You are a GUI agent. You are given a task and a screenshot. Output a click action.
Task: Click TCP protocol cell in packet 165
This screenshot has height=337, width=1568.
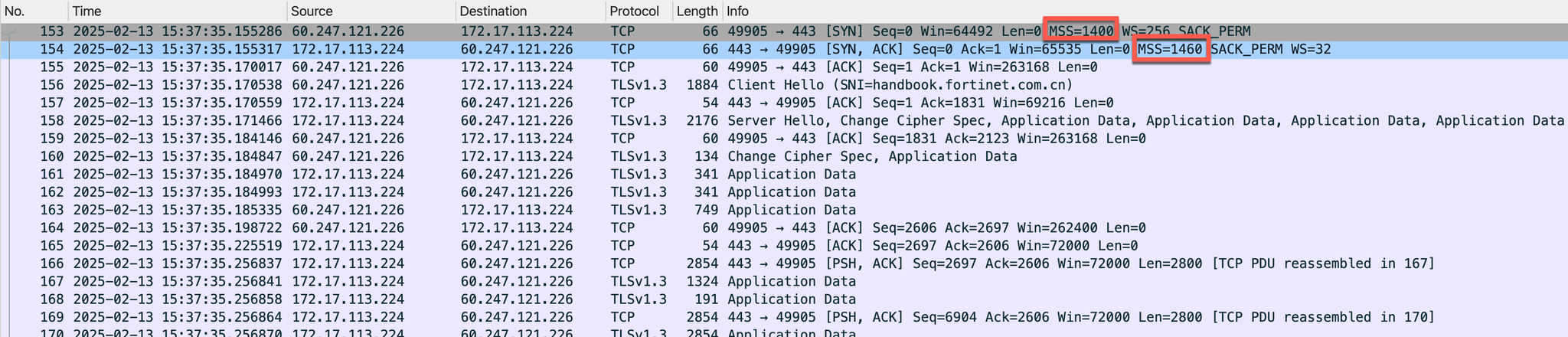click(x=622, y=246)
